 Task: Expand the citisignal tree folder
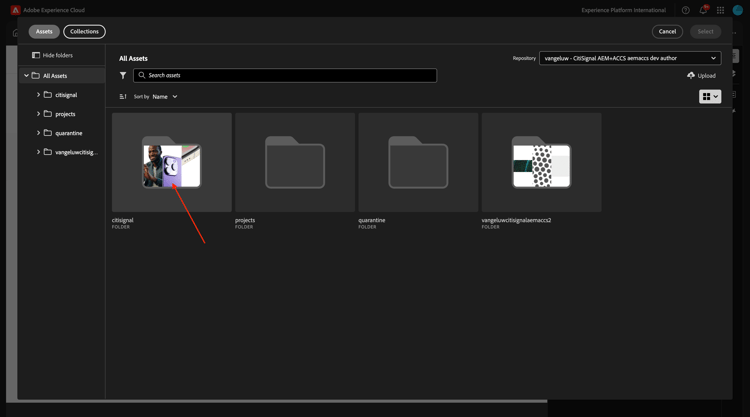coord(38,95)
